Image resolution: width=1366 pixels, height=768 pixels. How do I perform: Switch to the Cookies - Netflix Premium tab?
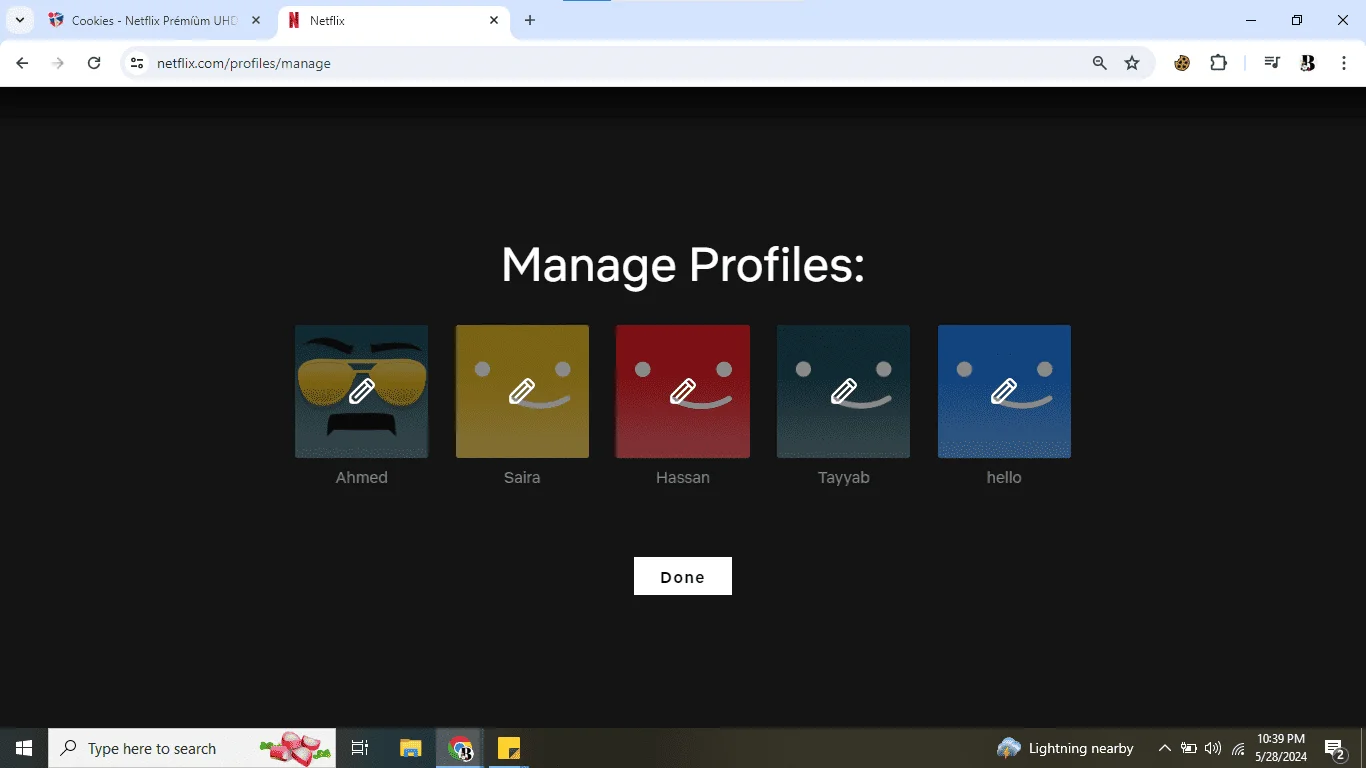click(153, 20)
